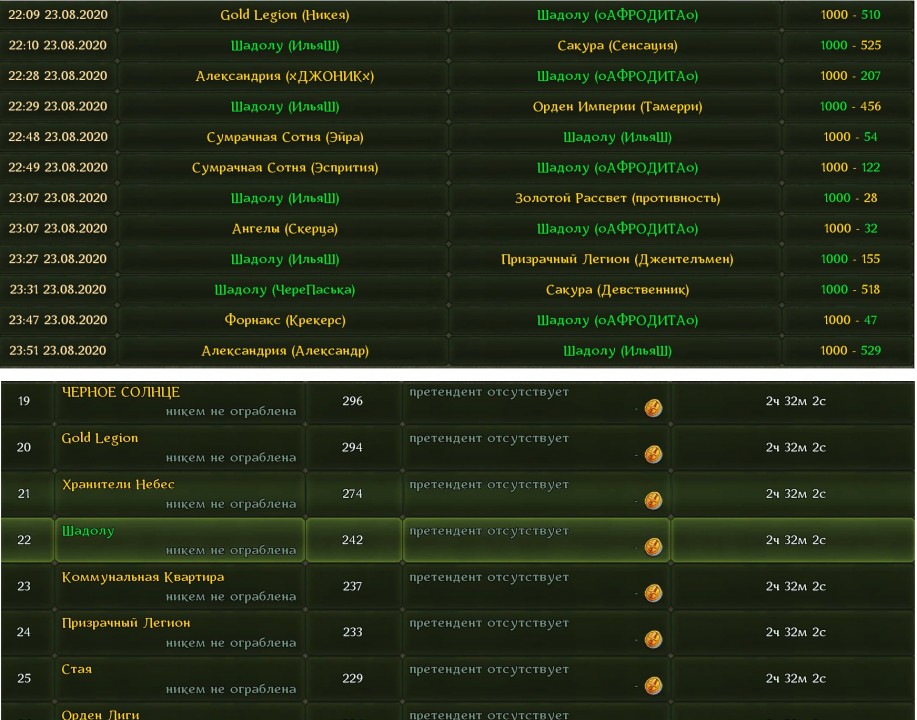Select Сумрачная Сотня (Эспрития) entry
The height and width of the screenshot is (720, 917).
coord(285,168)
